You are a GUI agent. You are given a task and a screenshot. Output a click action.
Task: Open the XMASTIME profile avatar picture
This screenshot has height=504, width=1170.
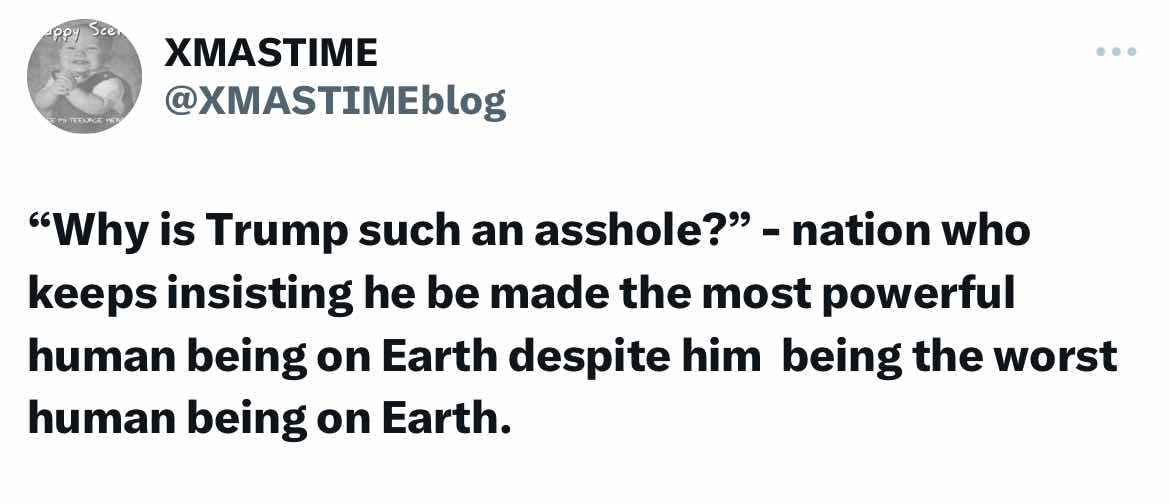pos(84,76)
